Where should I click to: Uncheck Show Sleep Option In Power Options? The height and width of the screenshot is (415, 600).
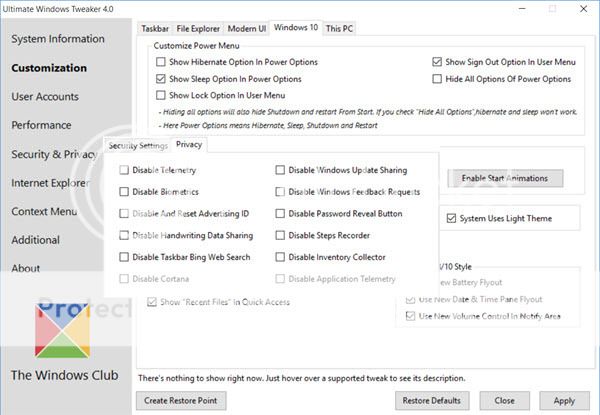[162, 78]
